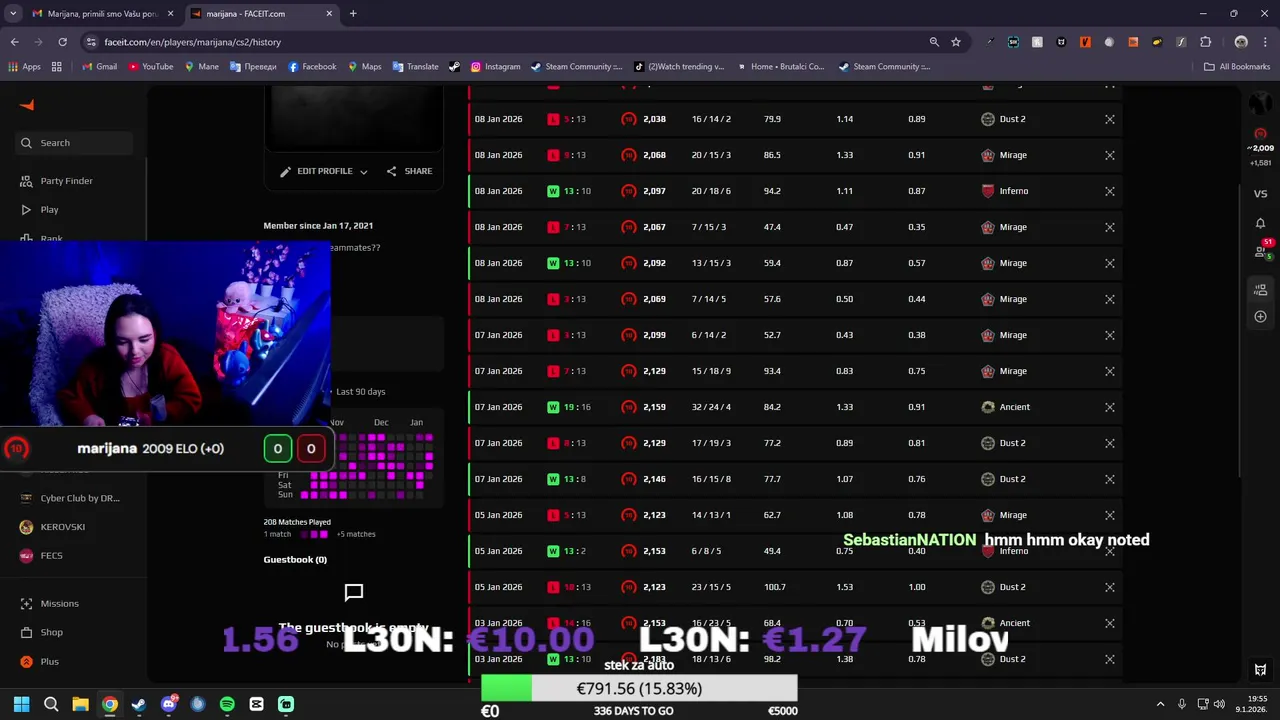Click the 791.56 donation goal progress bar

[639, 688]
